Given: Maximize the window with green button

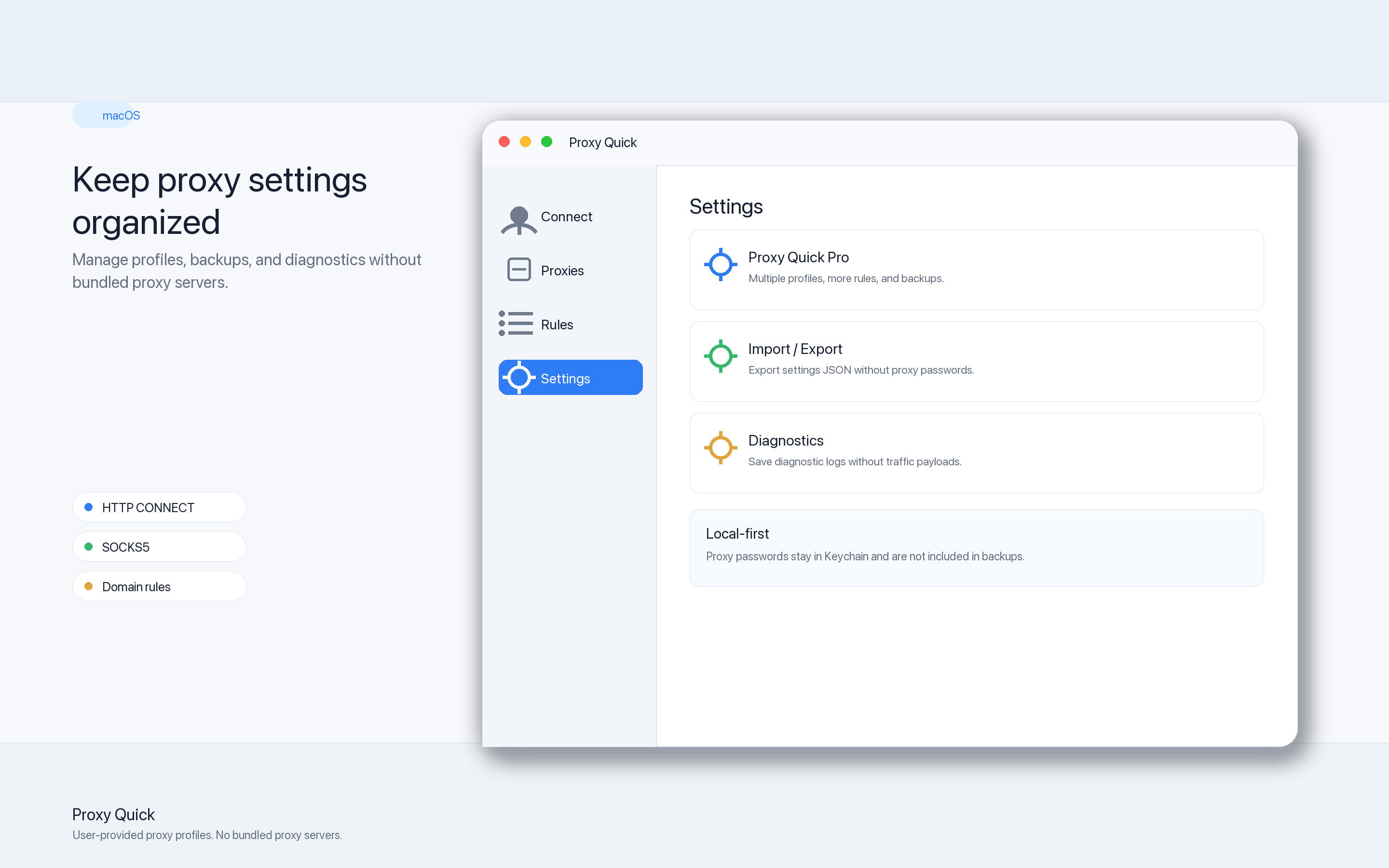Looking at the screenshot, I should coord(546,142).
